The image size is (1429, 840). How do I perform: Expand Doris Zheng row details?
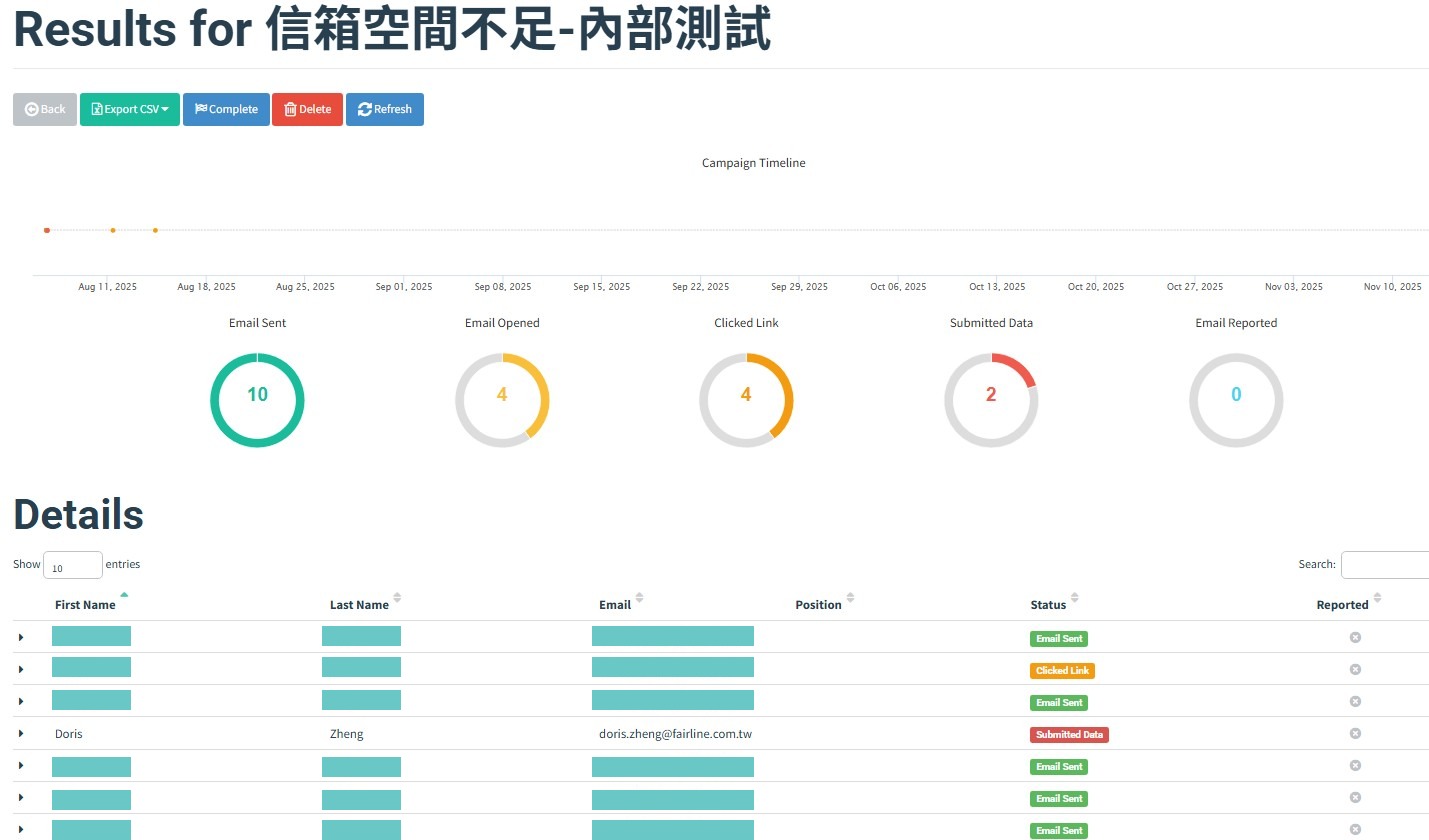point(21,734)
